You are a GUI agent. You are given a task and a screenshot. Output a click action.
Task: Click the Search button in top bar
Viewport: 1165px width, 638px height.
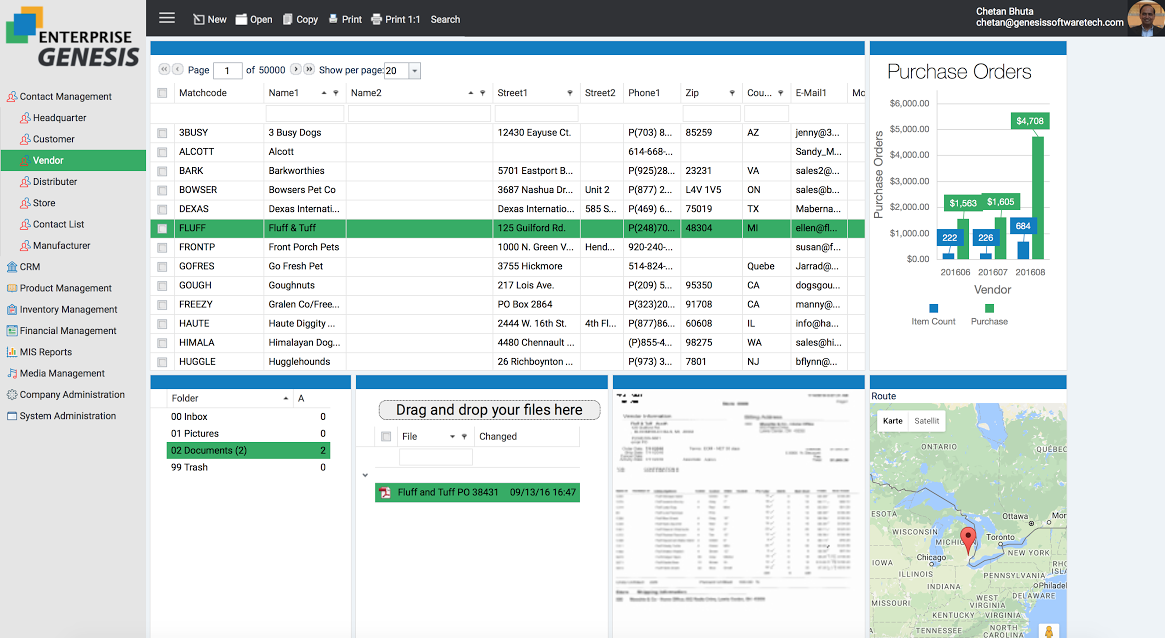(x=445, y=19)
